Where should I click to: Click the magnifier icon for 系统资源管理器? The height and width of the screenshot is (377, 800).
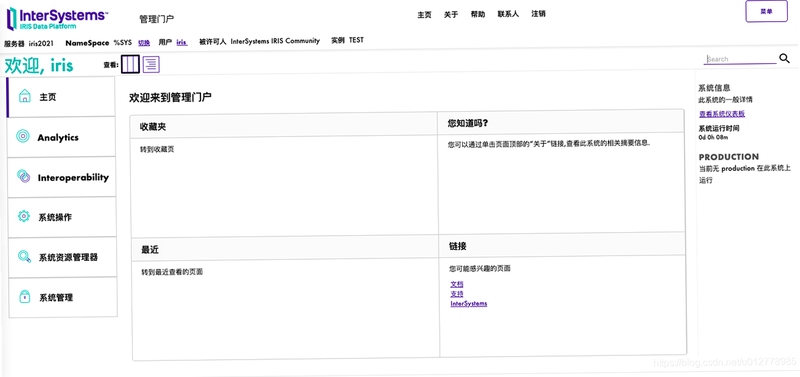pos(24,257)
